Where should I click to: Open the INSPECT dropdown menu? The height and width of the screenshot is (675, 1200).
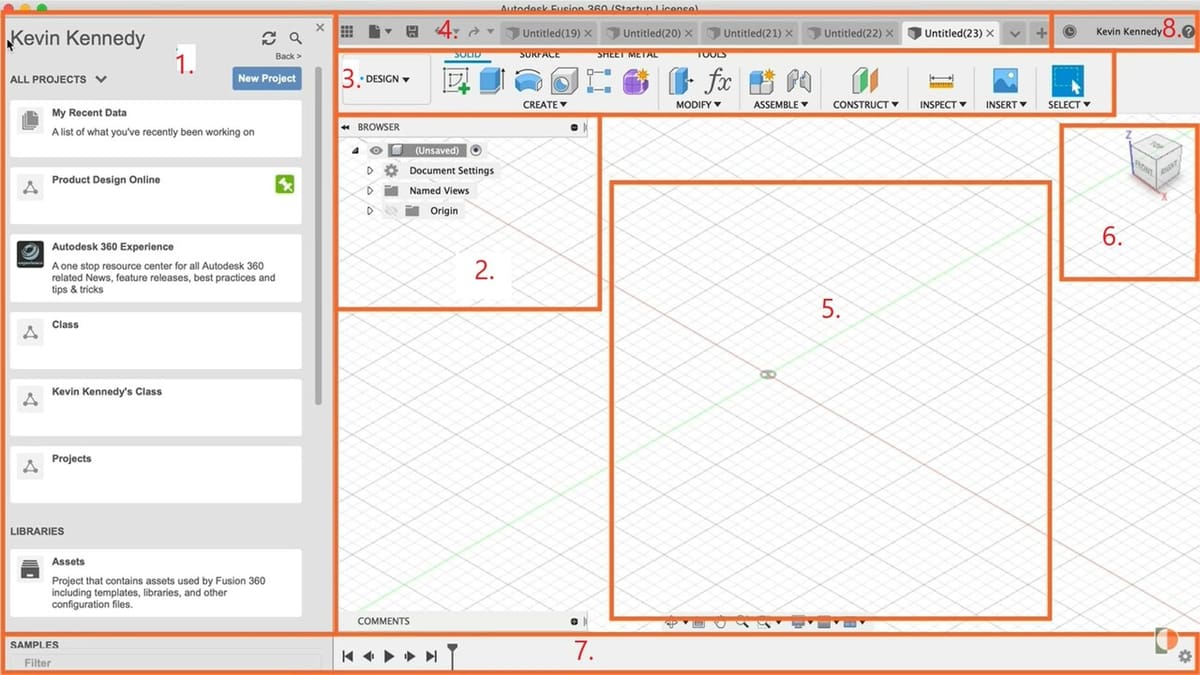click(x=943, y=104)
